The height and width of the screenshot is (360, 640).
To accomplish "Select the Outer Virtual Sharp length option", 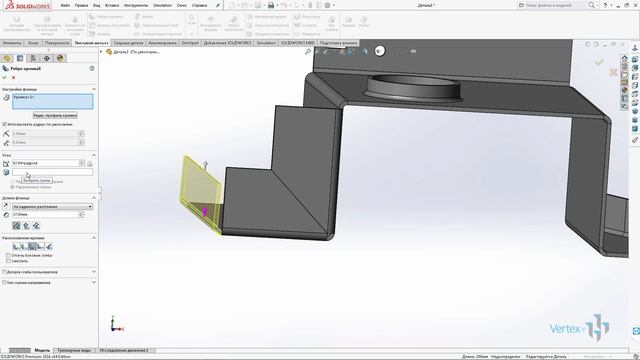I will pyautogui.click(x=16, y=226).
